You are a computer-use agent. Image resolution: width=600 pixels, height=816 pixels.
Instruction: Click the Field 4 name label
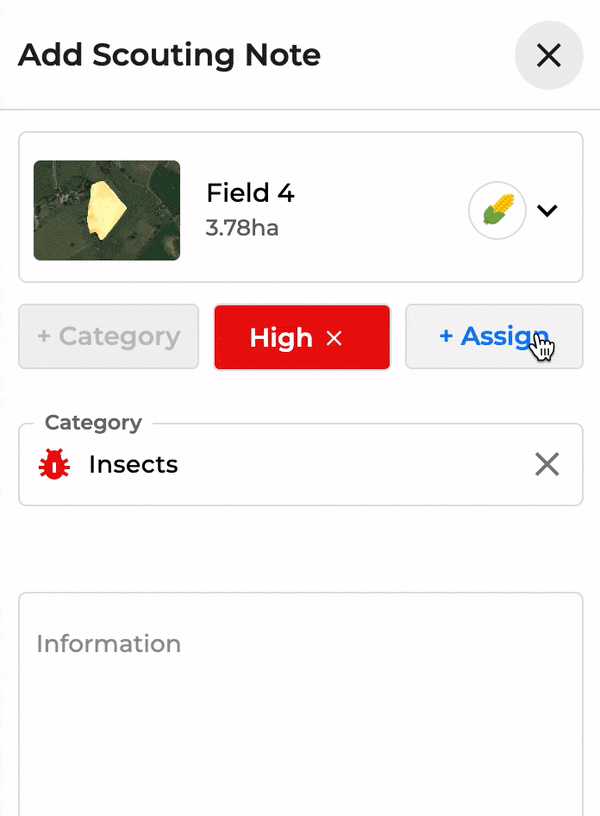pos(250,193)
